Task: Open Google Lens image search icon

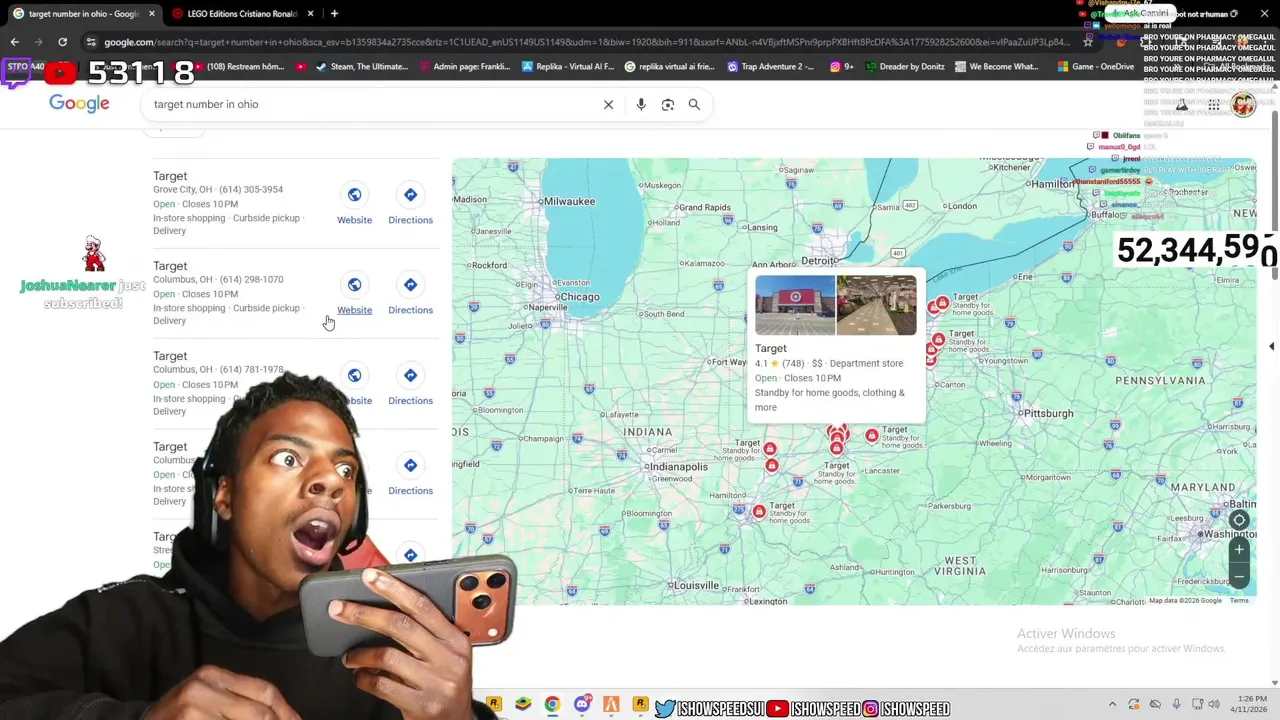Action: click(x=668, y=104)
